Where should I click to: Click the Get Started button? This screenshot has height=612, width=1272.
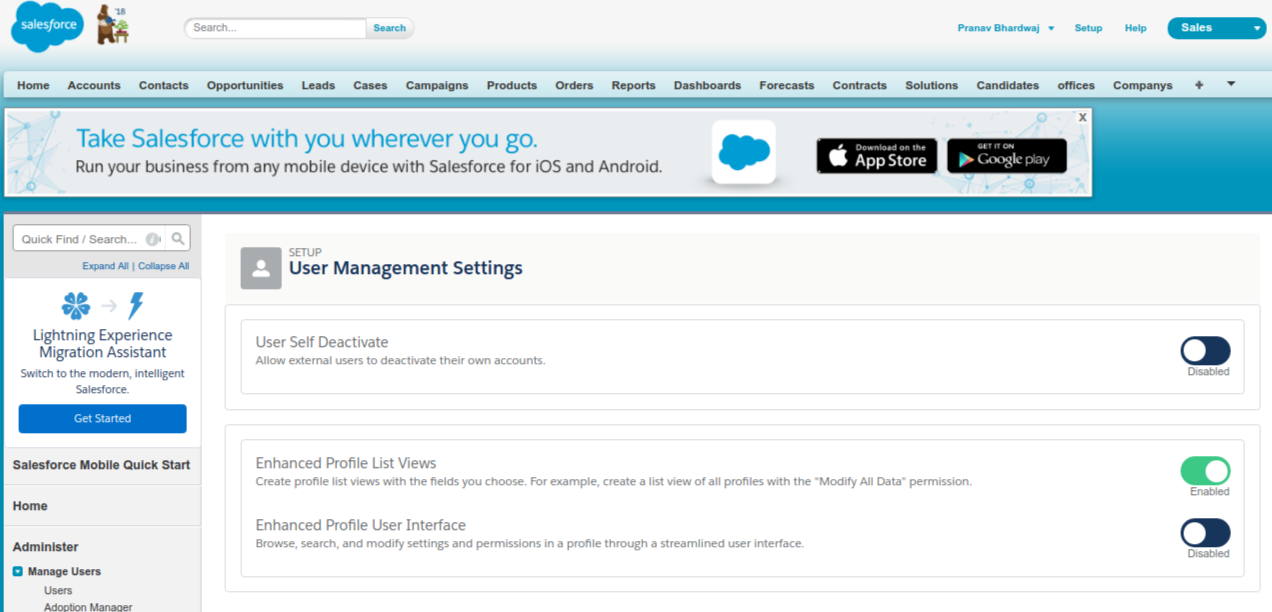tap(102, 419)
